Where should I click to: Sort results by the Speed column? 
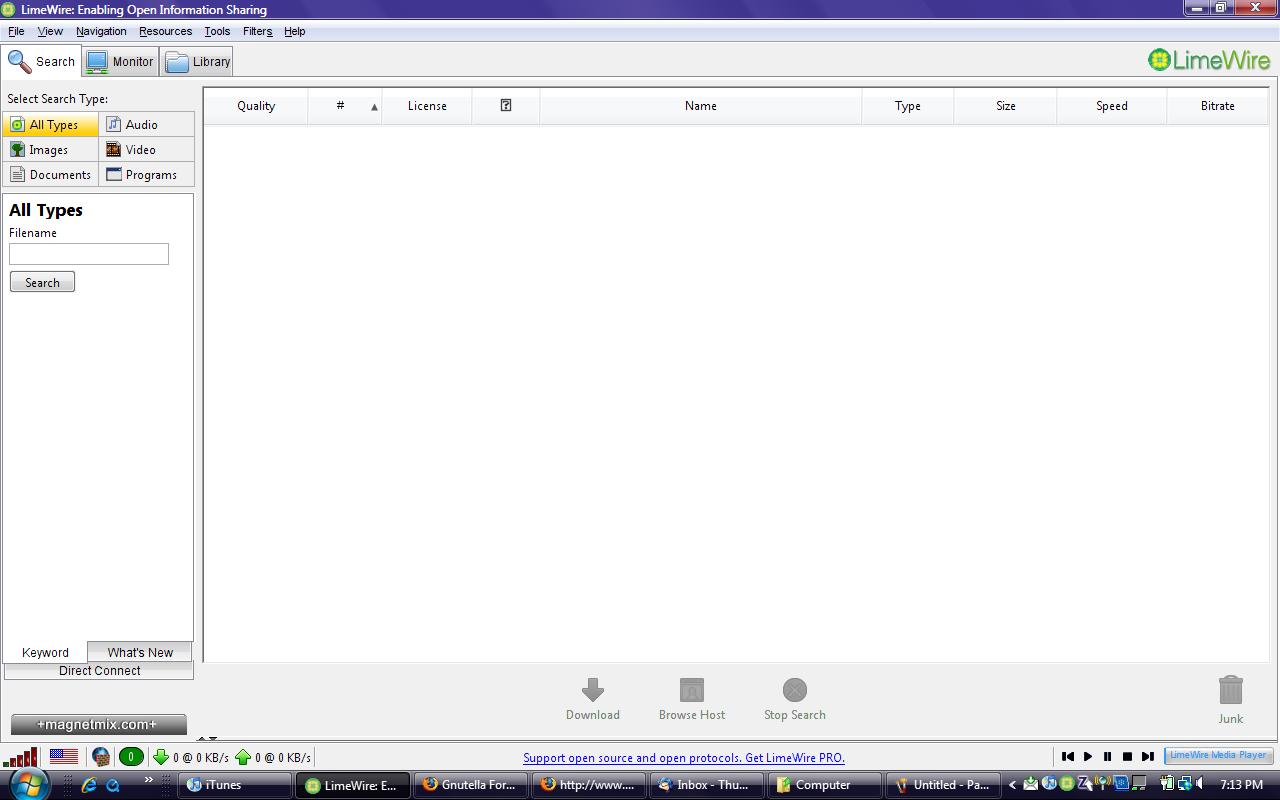coord(1112,106)
